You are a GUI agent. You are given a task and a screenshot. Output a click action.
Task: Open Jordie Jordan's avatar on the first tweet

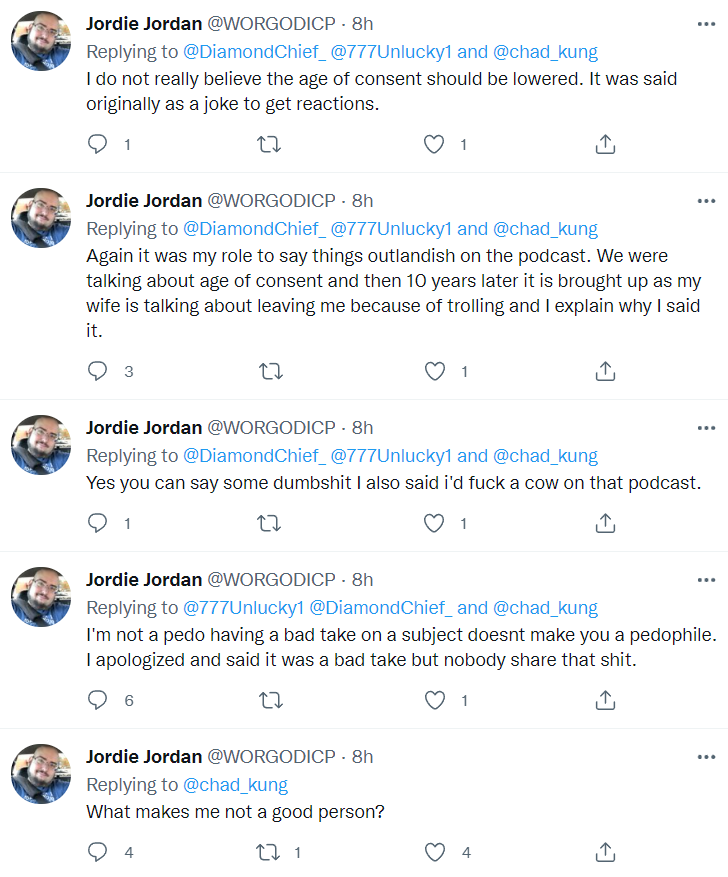(x=41, y=41)
